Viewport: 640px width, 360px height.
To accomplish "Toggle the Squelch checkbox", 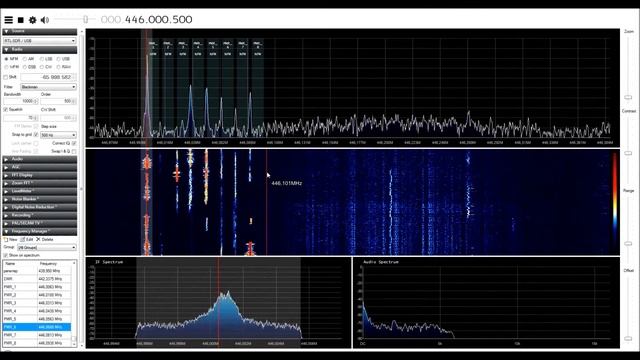I will point(6,109).
